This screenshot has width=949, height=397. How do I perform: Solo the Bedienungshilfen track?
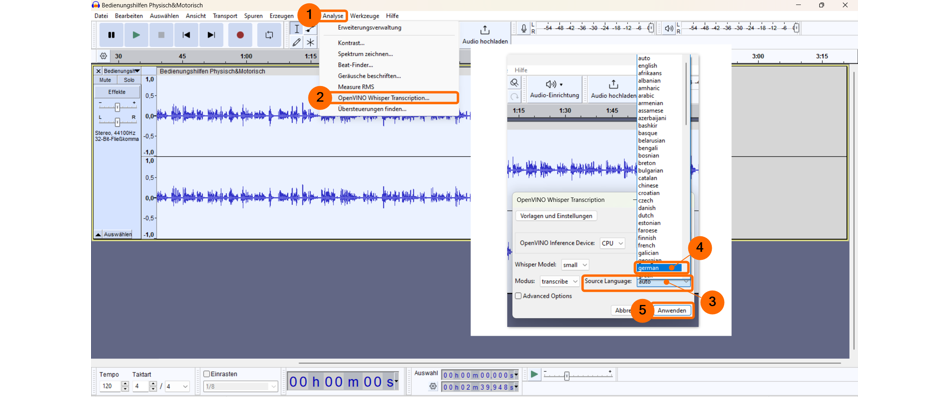tap(128, 80)
